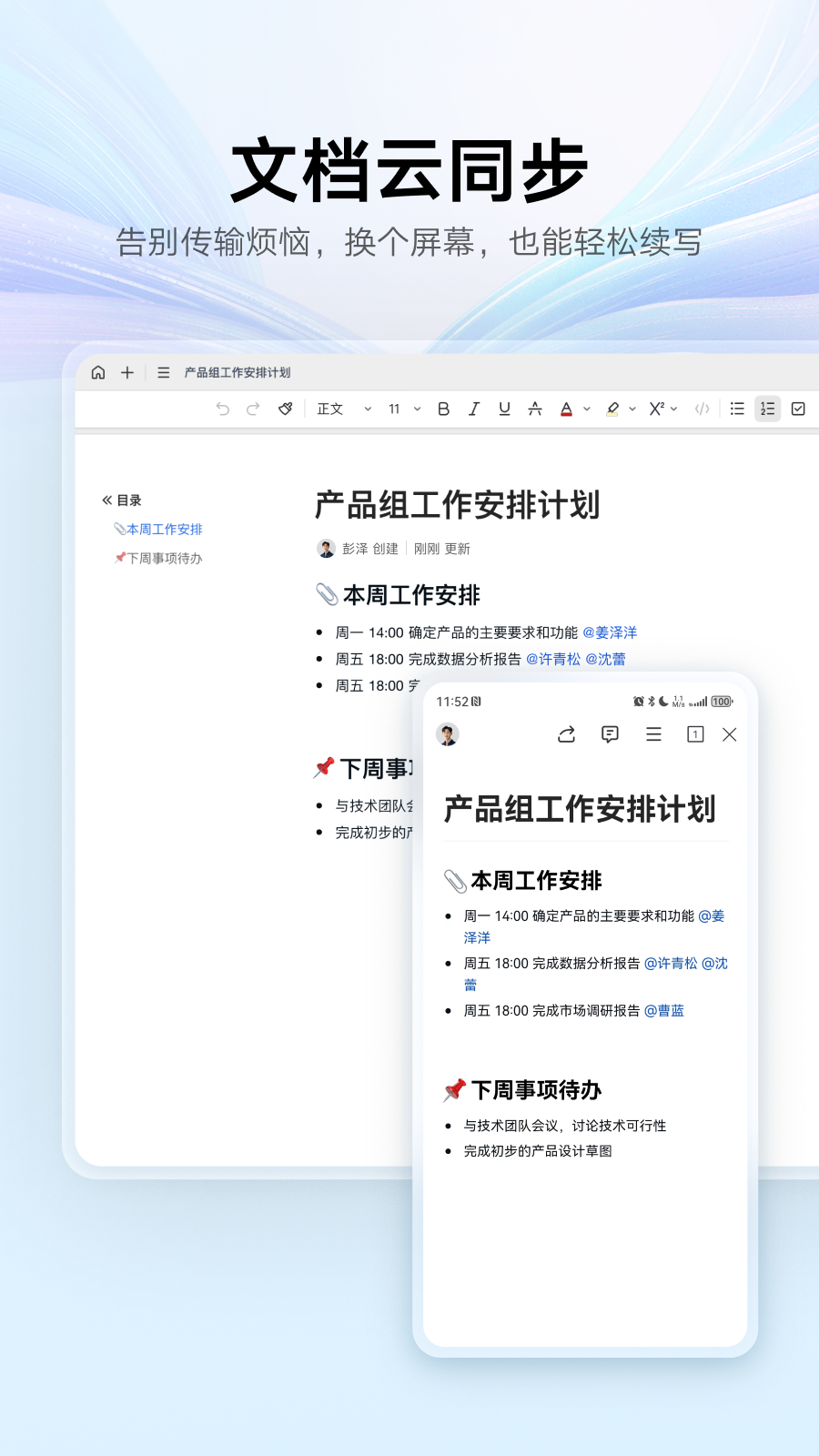The image size is (819, 1456).
Task: Apply superscript formatting
Action: (657, 409)
